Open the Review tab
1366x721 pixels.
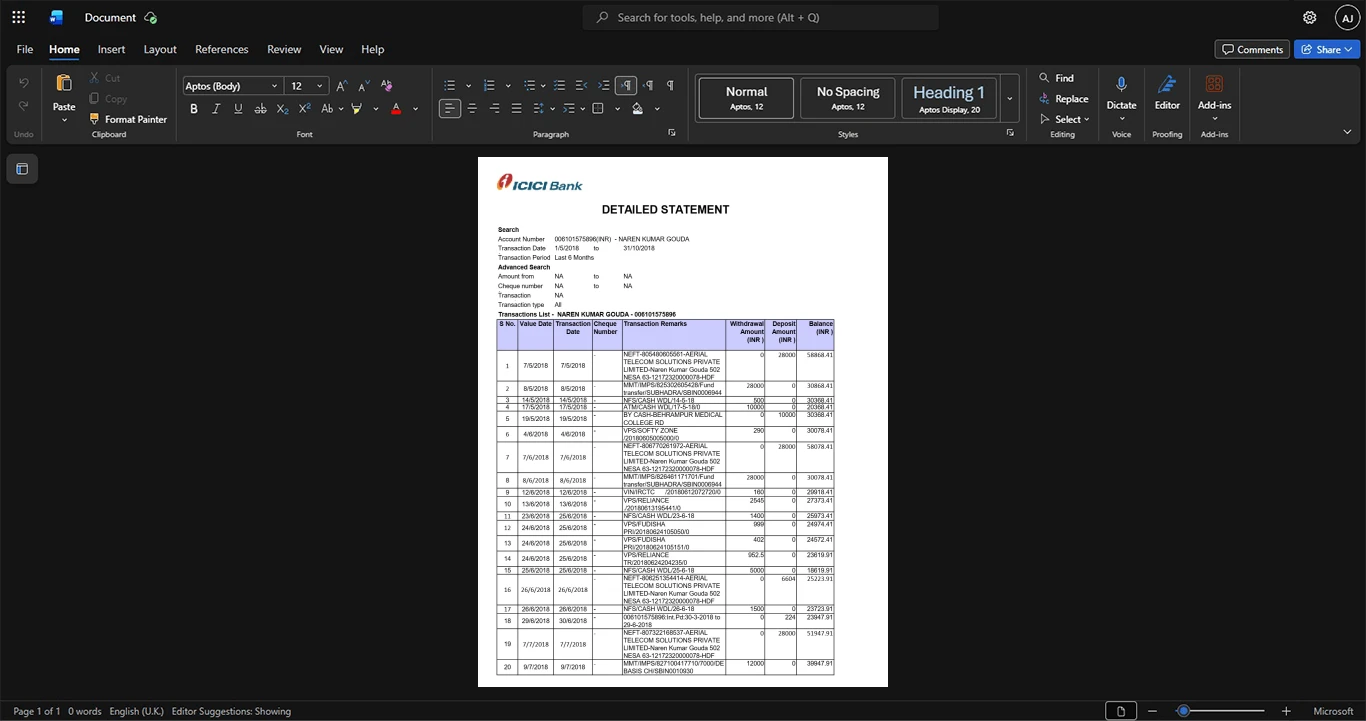pyautogui.click(x=284, y=49)
